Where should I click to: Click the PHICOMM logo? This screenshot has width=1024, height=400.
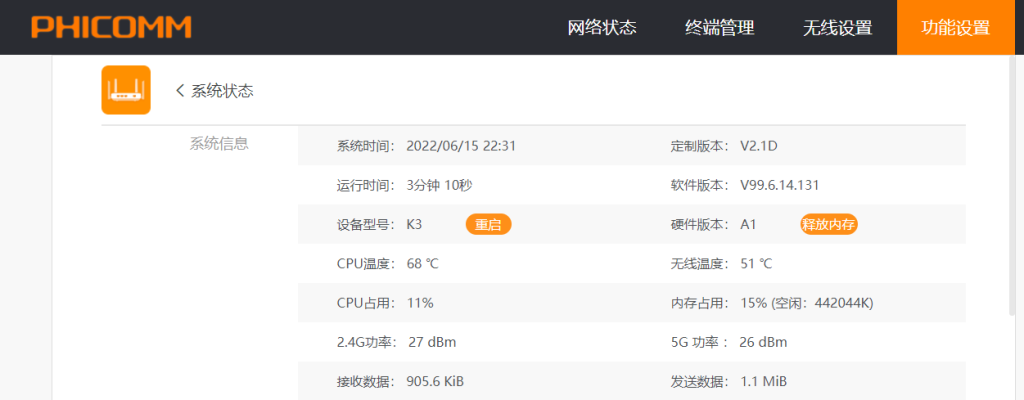tap(111, 27)
